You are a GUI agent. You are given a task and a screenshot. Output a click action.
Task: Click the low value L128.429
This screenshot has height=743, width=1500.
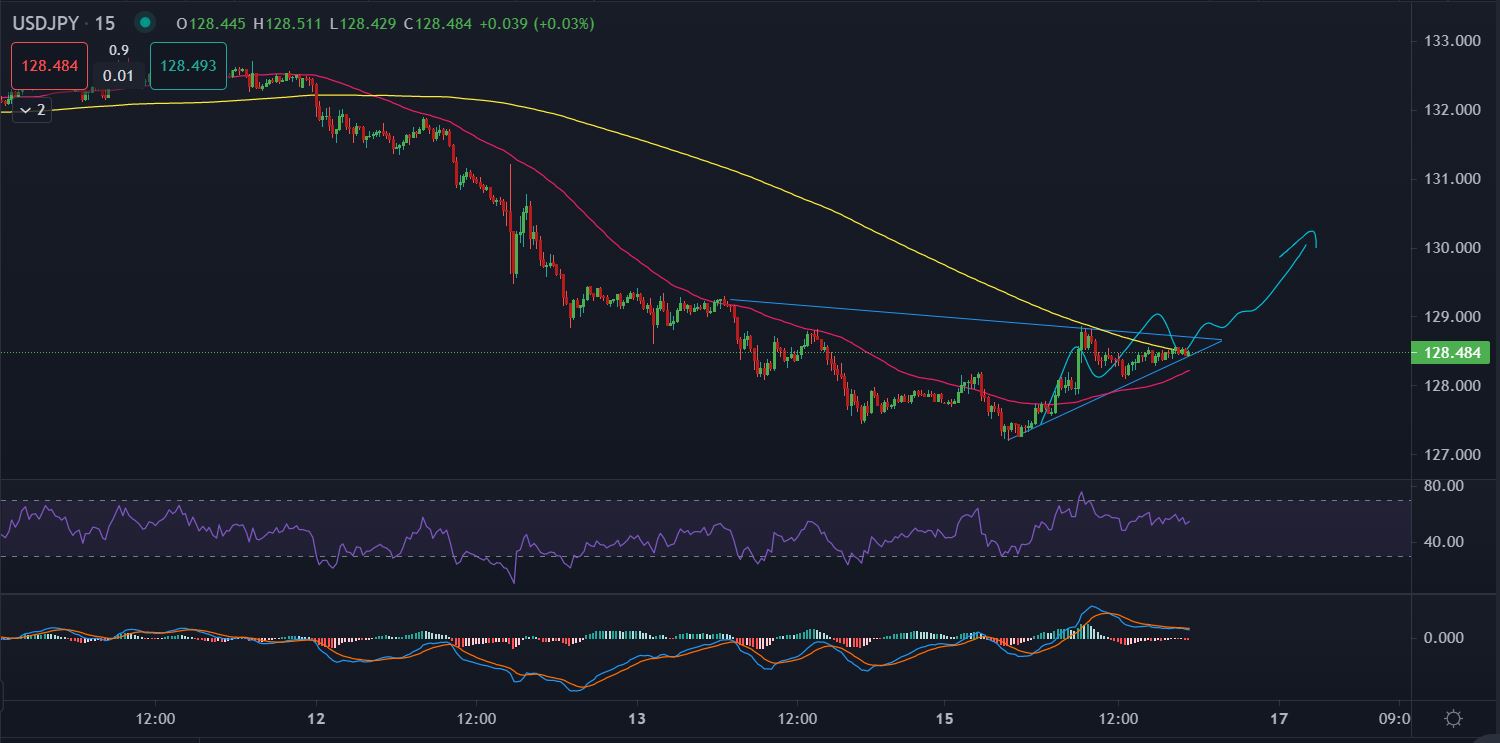(x=364, y=23)
